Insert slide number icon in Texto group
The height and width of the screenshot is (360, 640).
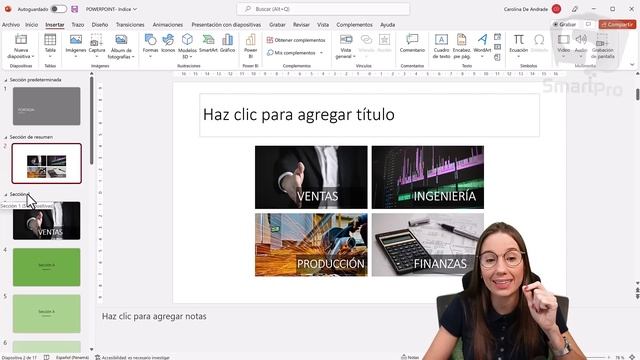point(498,47)
